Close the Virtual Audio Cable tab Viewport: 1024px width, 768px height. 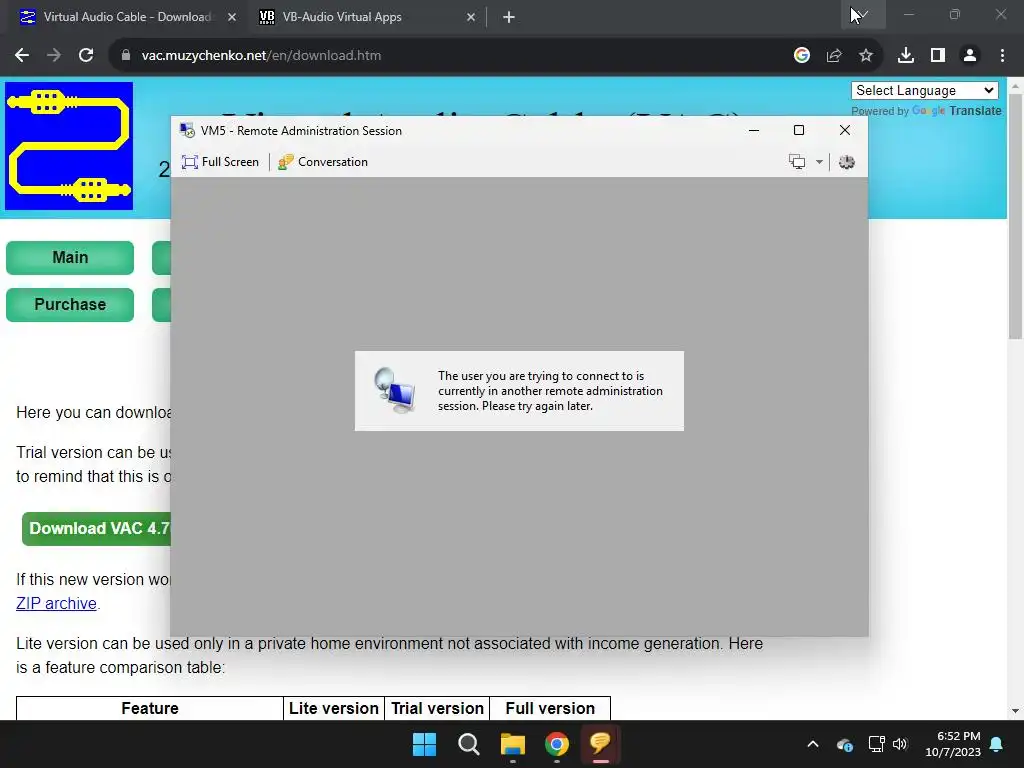pos(232,17)
